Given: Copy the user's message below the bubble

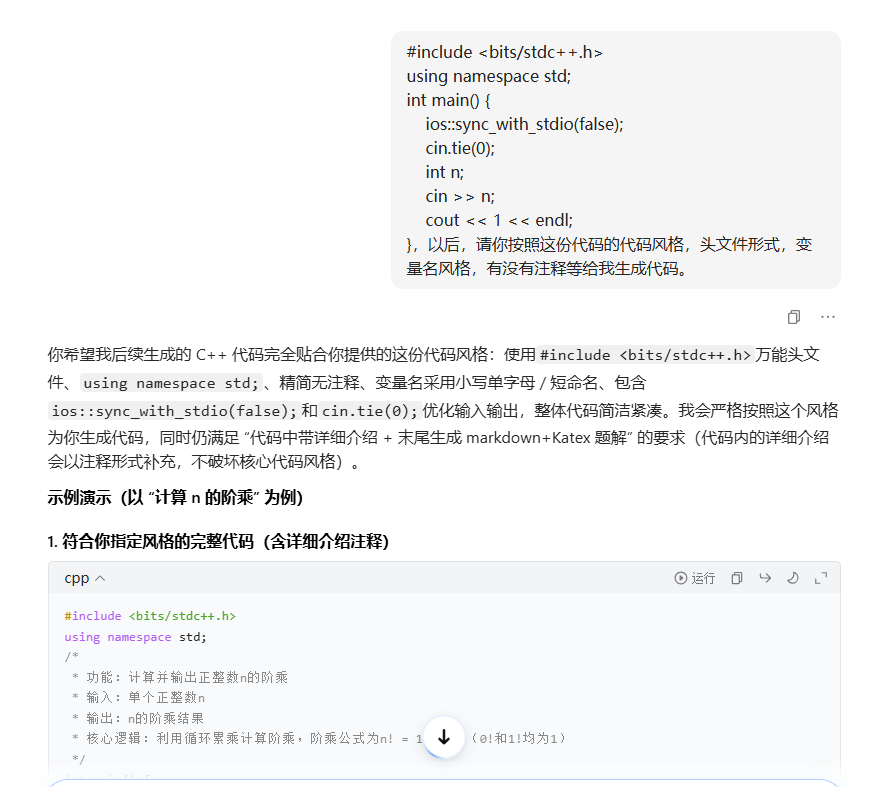Looking at the screenshot, I should coord(793,317).
